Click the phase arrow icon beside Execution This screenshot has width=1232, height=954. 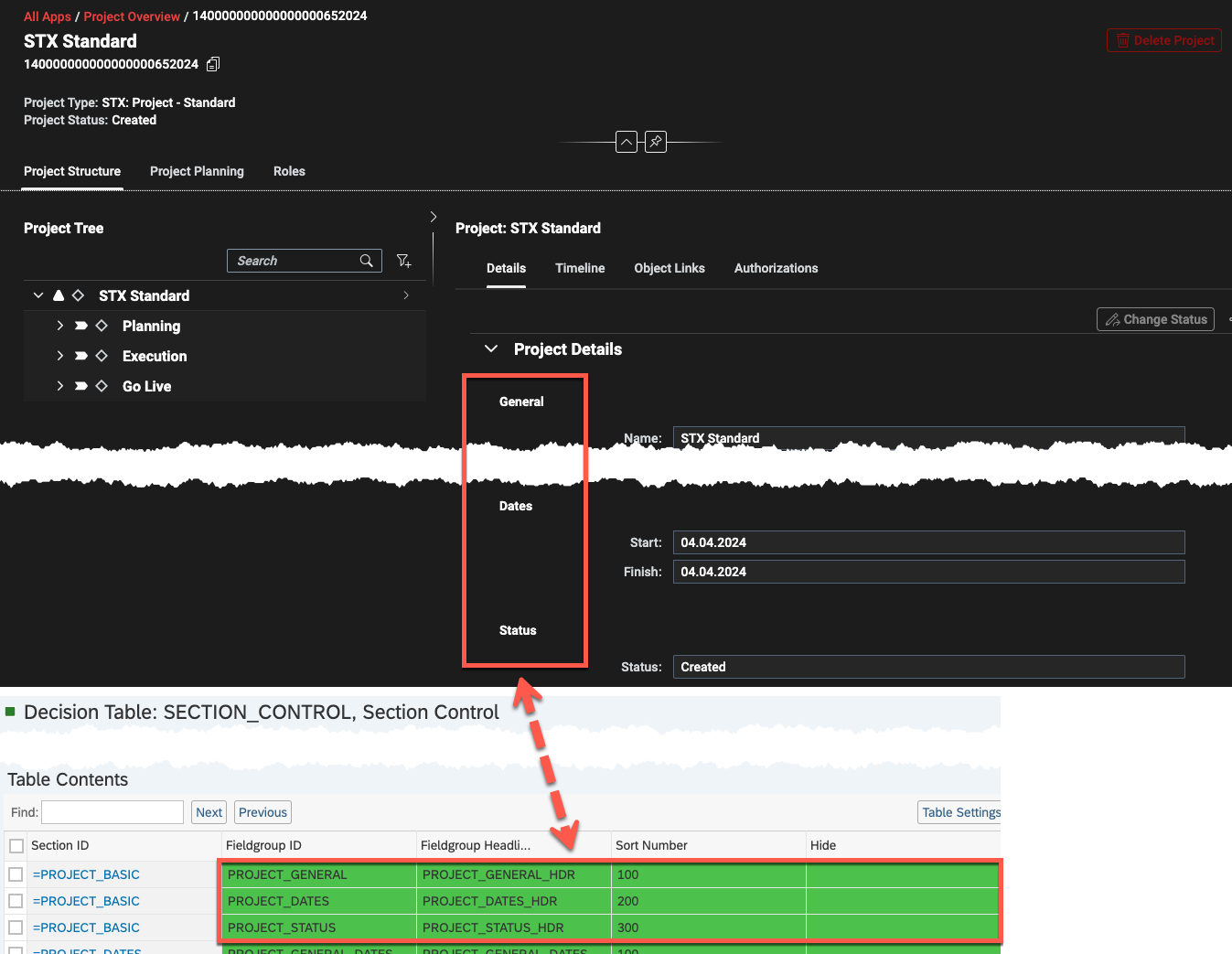pyautogui.click(x=81, y=356)
